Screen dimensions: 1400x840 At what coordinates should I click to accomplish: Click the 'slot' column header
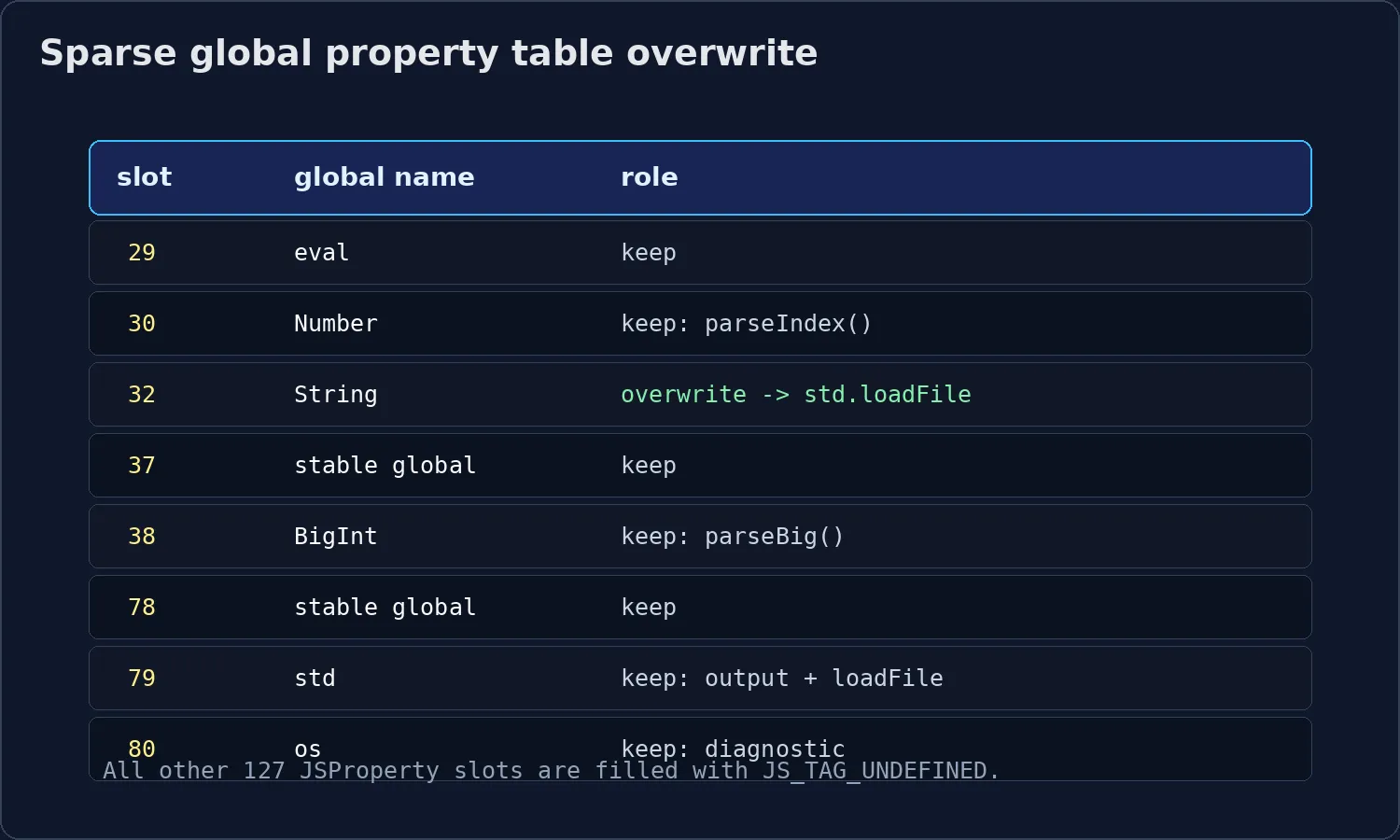point(144,177)
